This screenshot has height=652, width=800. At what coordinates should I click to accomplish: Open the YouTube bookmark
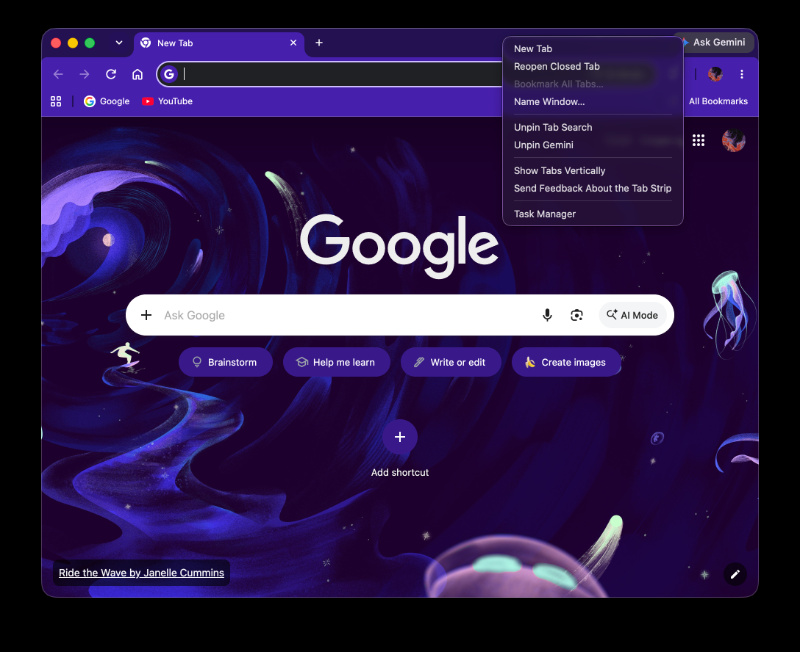pos(167,101)
